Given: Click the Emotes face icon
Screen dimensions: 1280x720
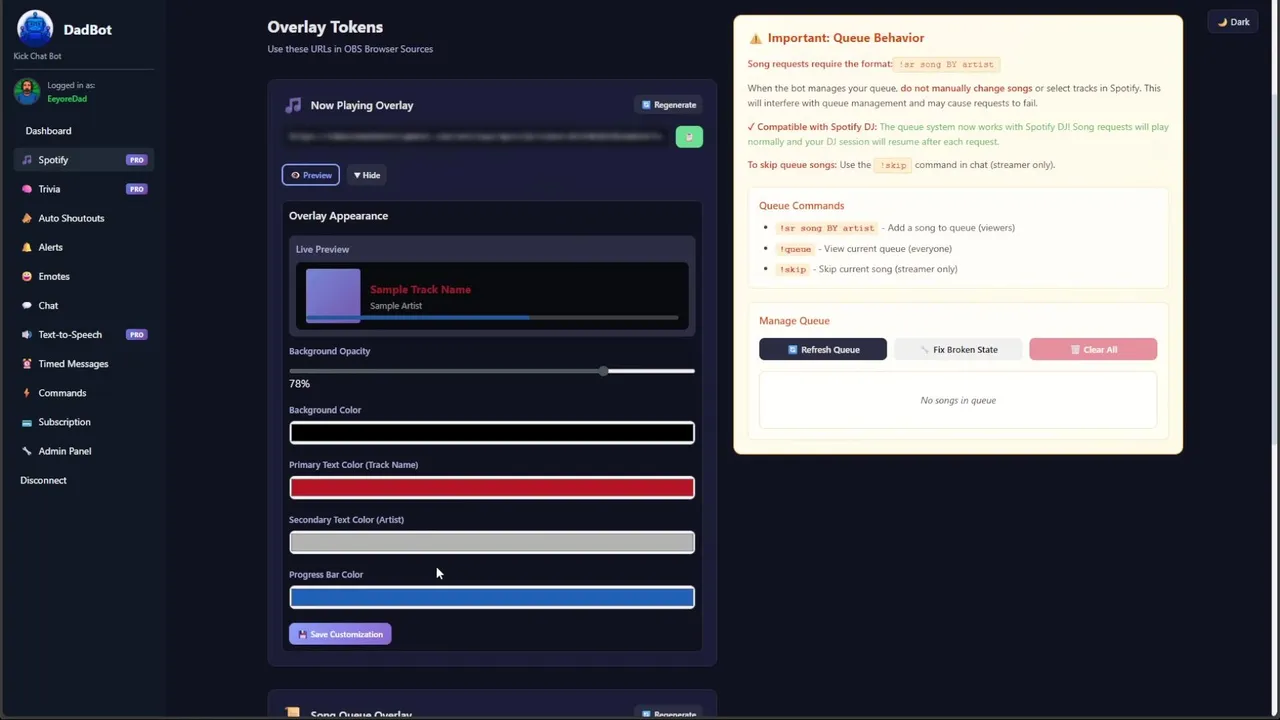Looking at the screenshot, I should (27, 276).
